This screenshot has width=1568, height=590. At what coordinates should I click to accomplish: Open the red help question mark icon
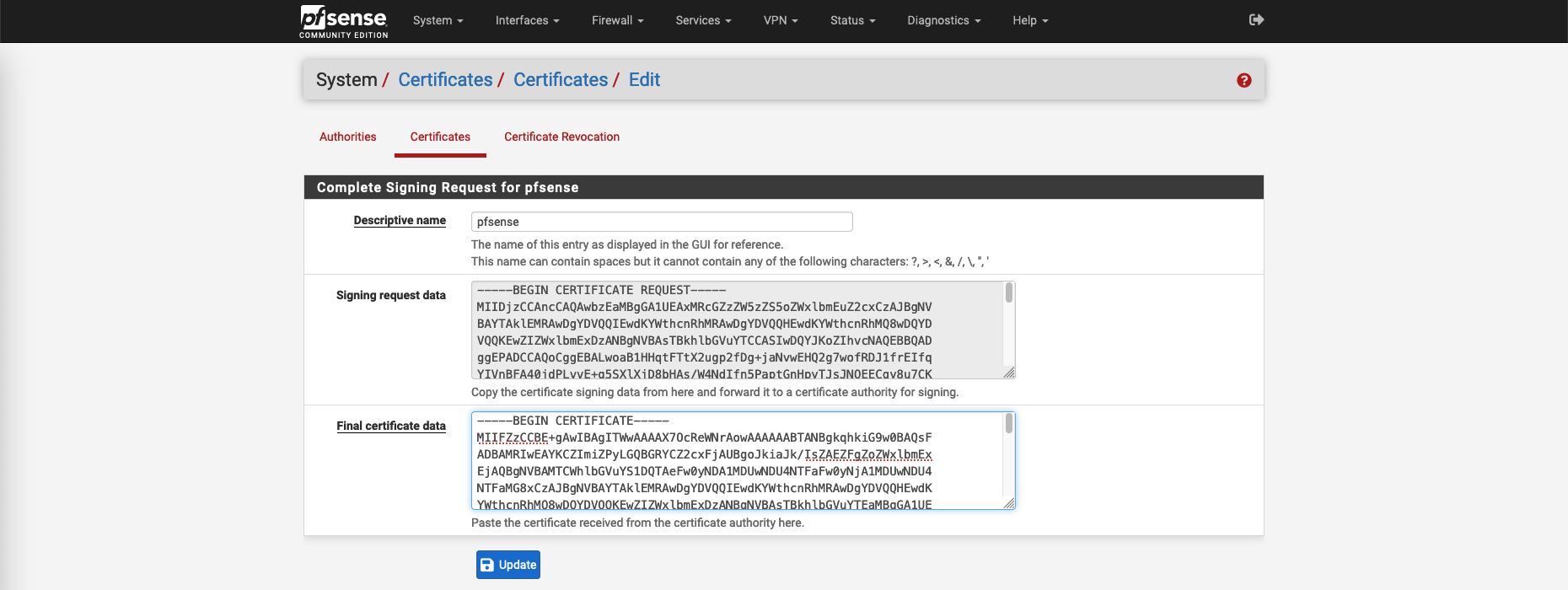(1243, 80)
